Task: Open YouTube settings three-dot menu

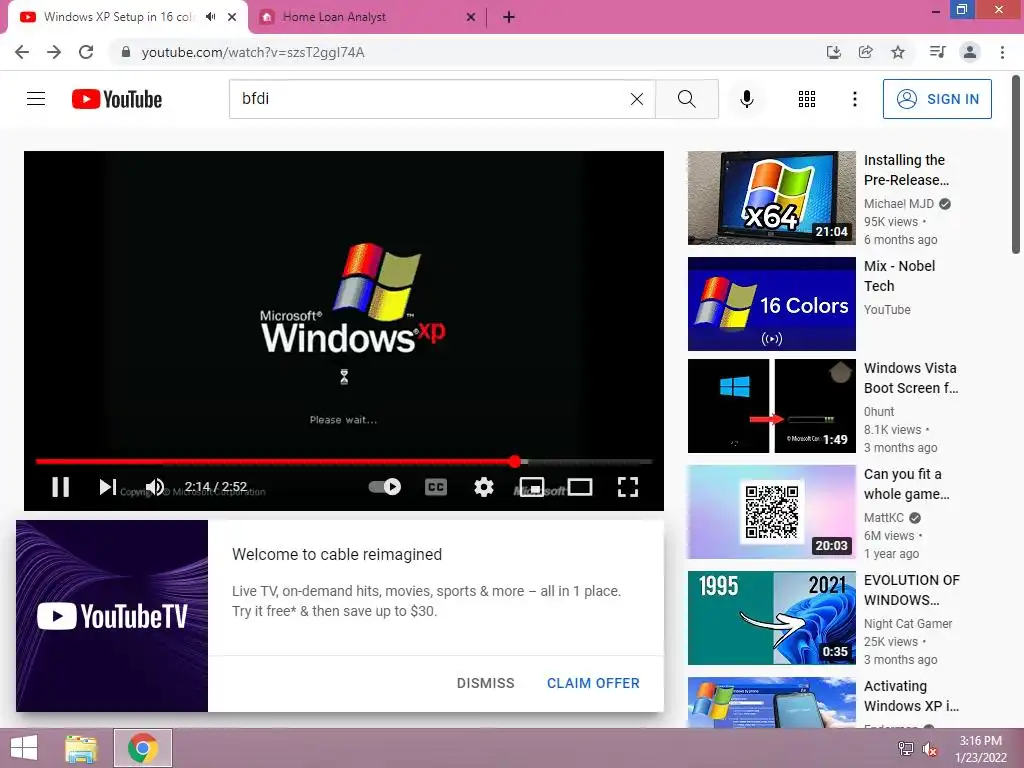Action: point(854,99)
